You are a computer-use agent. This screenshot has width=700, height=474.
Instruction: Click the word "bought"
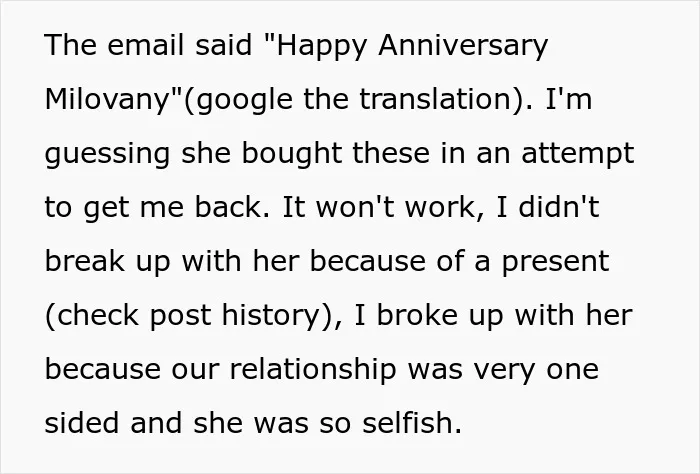coord(292,154)
